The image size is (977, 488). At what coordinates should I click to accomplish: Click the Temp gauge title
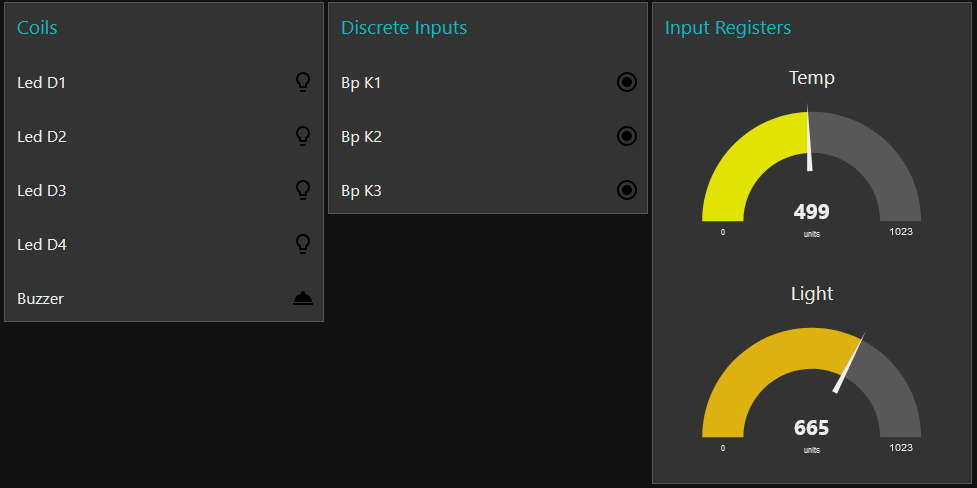(x=811, y=77)
